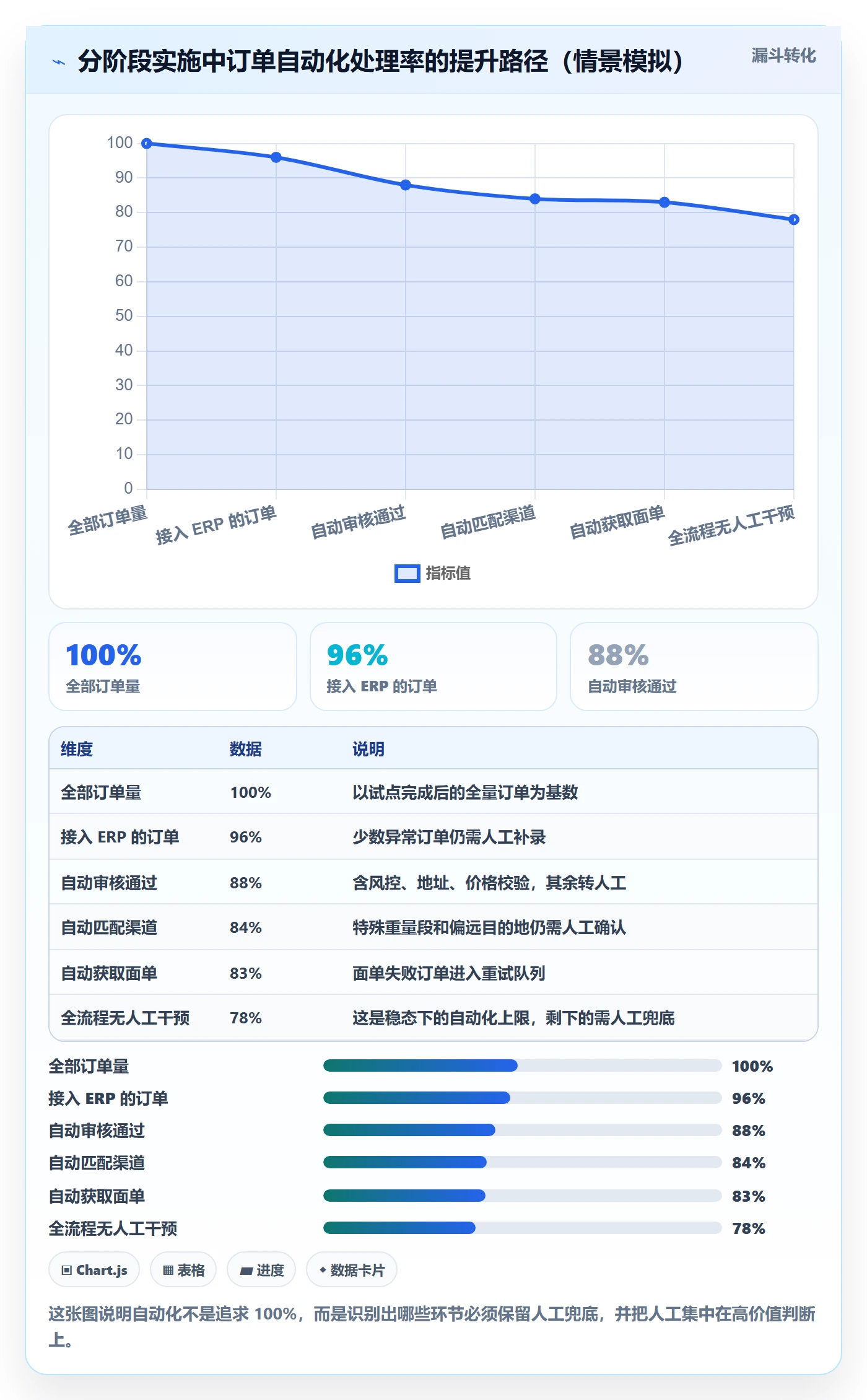Select the chart data point for 全部订单量

click(147, 144)
